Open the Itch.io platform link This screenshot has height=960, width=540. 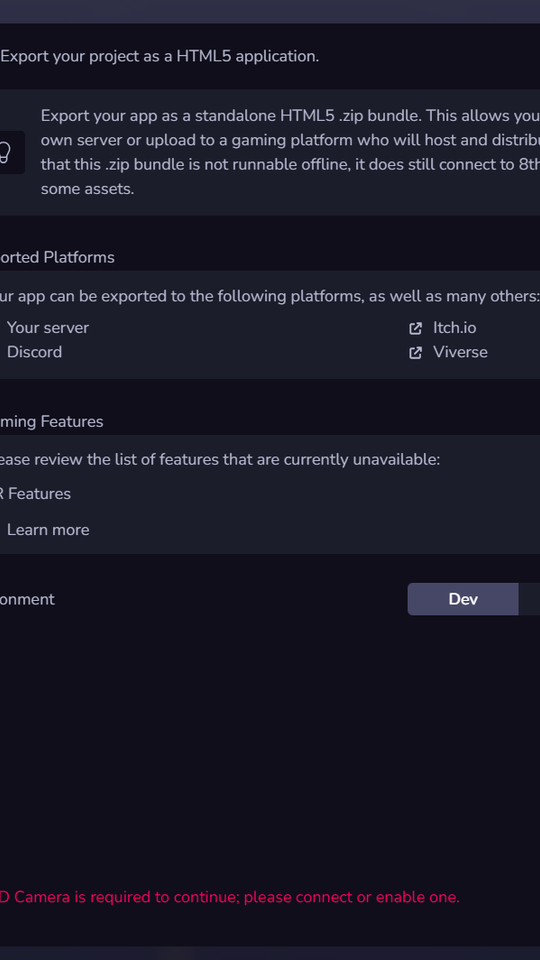pos(454,328)
